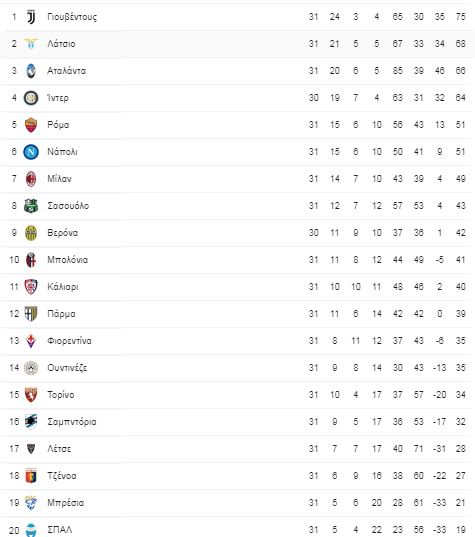Viewport: 475px width, 537px height.
Task: Click the Sassuolo green crest icon
Action: pyautogui.click(x=31, y=206)
